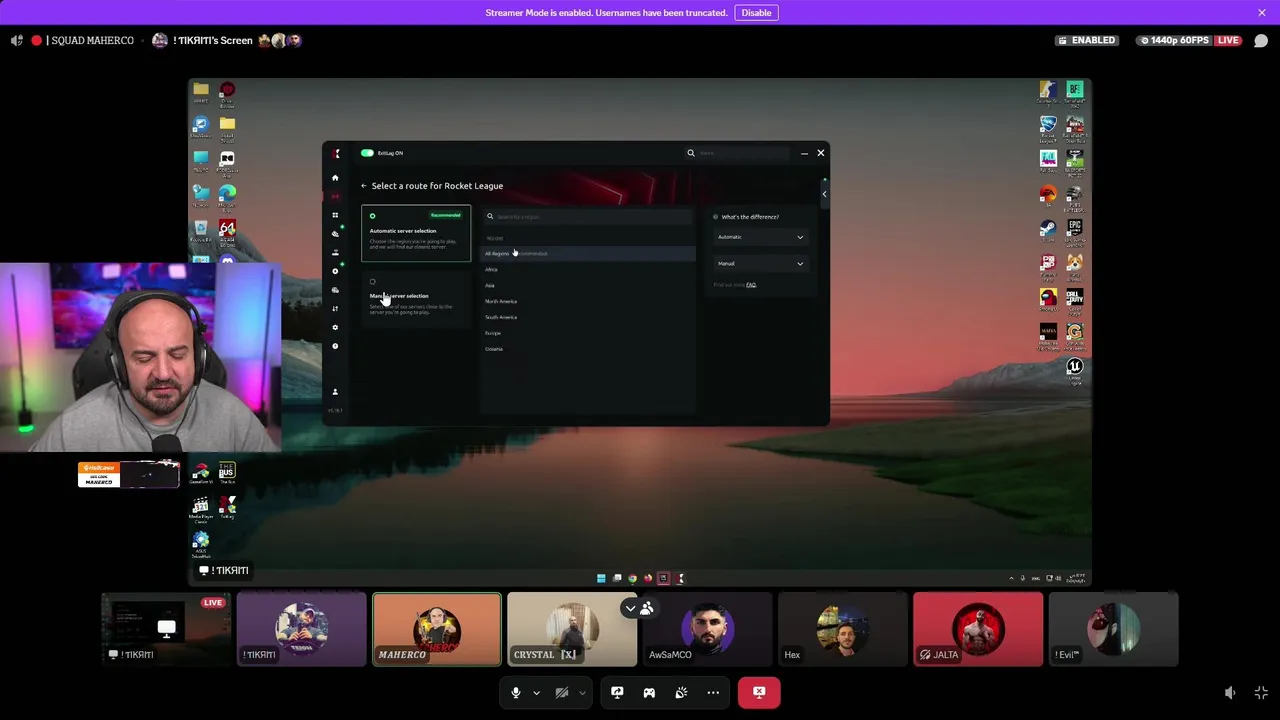The image size is (1280, 720).
Task: Open the apps grid icon in ExitLag sidebar
Action: (x=335, y=215)
